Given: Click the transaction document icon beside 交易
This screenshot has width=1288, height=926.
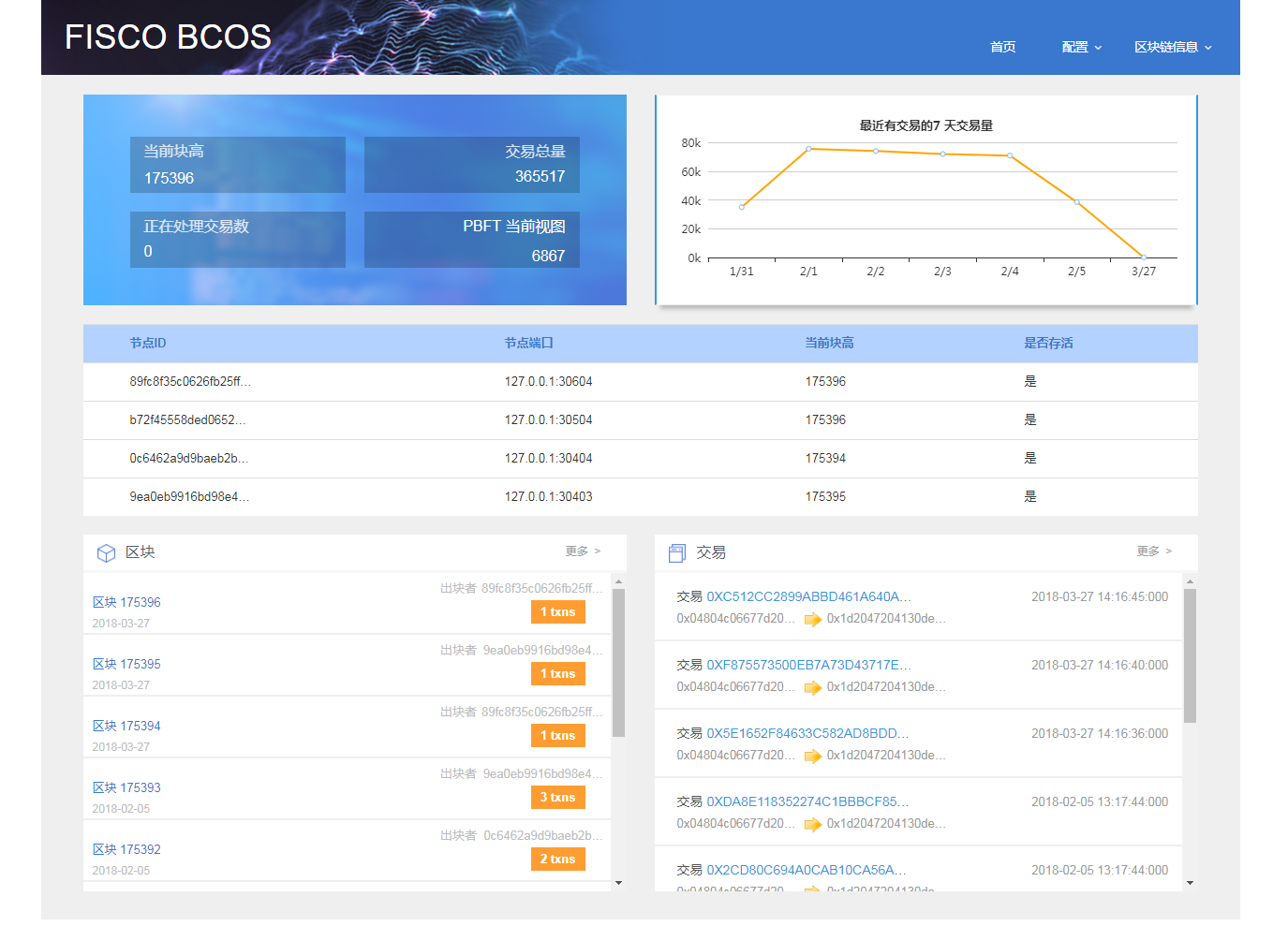Looking at the screenshot, I should pos(676,553).
